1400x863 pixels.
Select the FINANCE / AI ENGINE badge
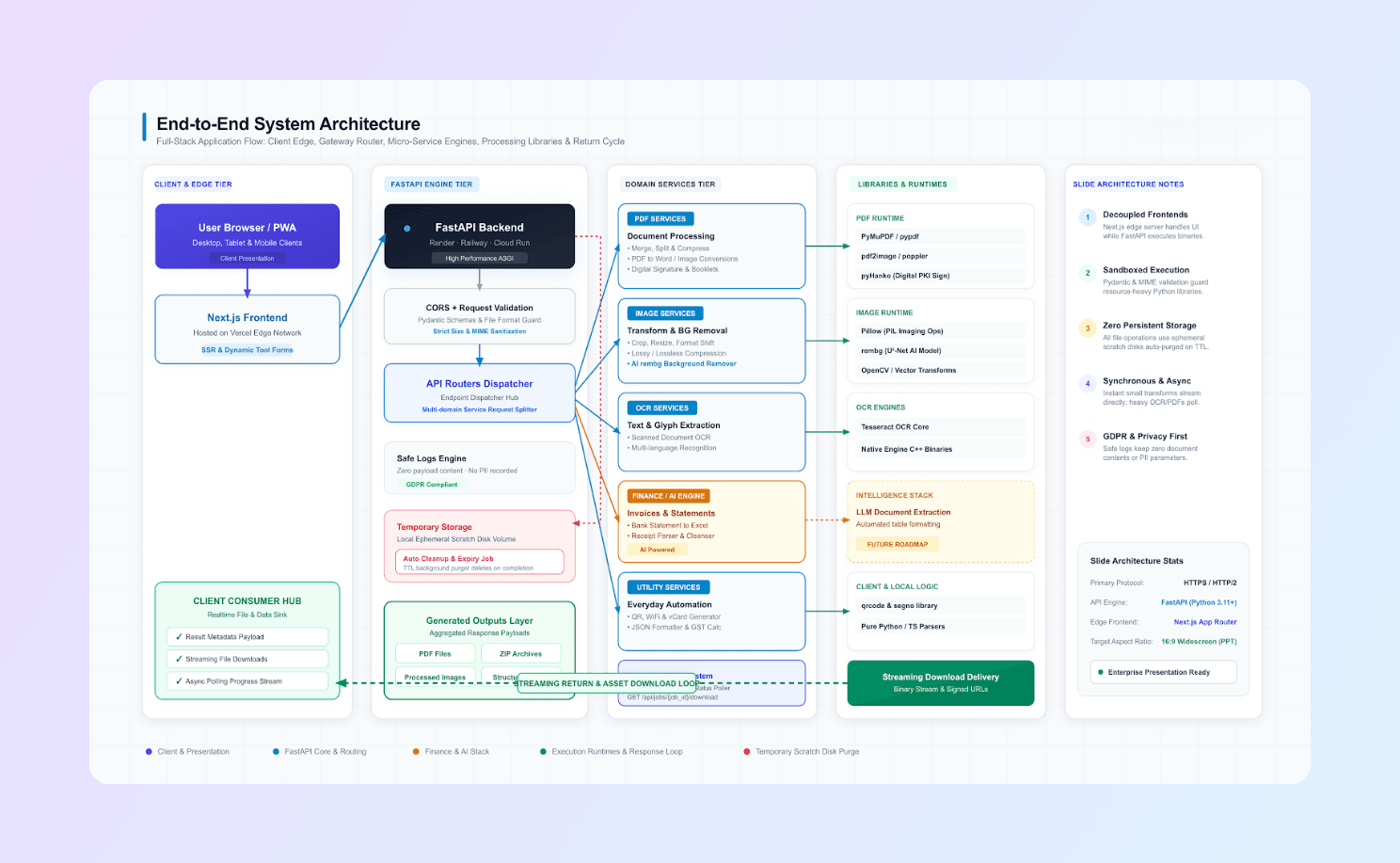669,496
